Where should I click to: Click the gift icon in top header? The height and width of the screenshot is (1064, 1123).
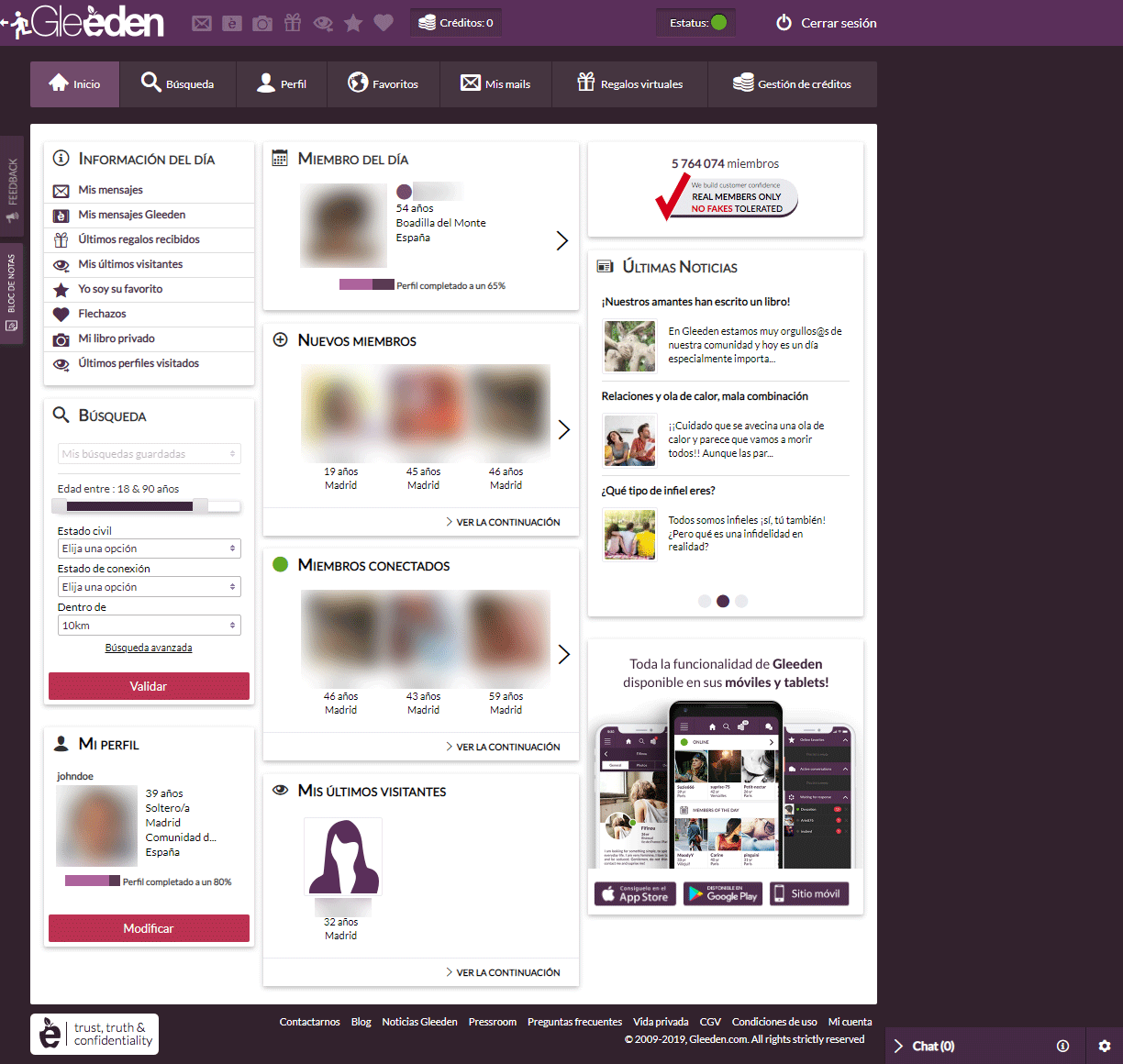[293, 23]
